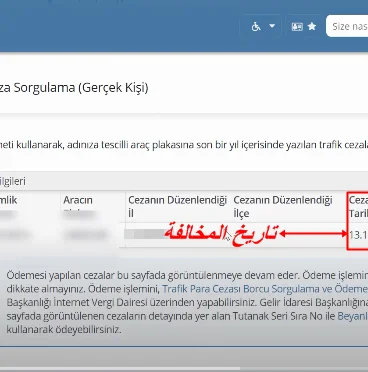Open the ID card services icon

[297, 26]
